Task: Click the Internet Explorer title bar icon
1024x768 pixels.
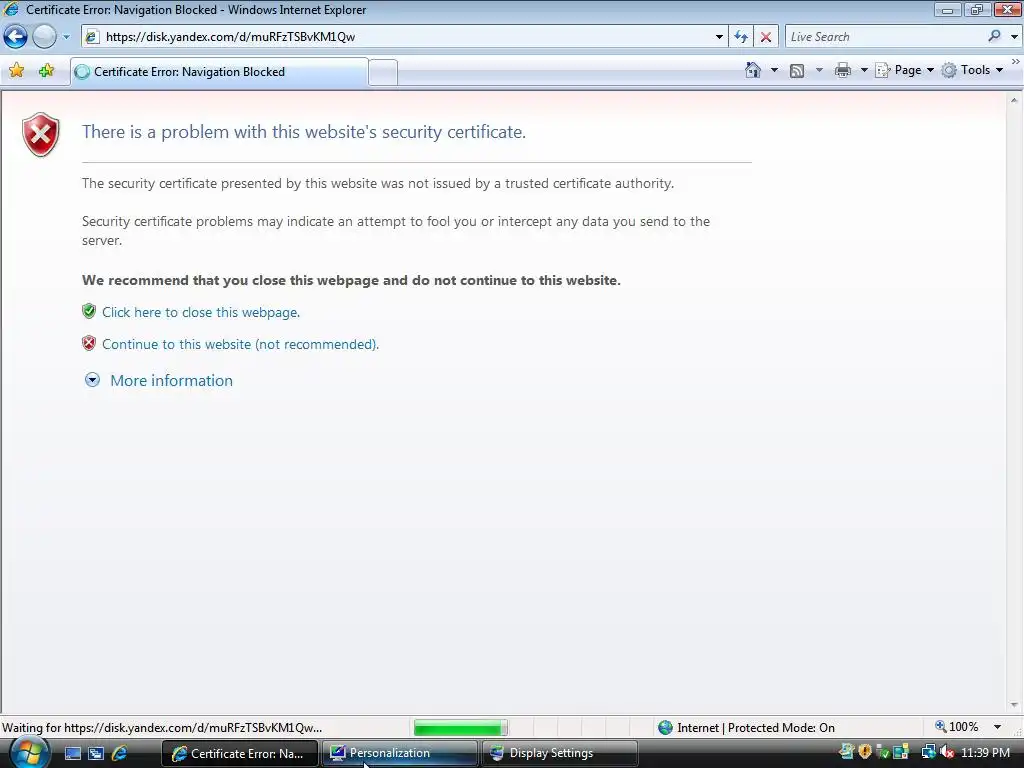Action: pos(11,9)
